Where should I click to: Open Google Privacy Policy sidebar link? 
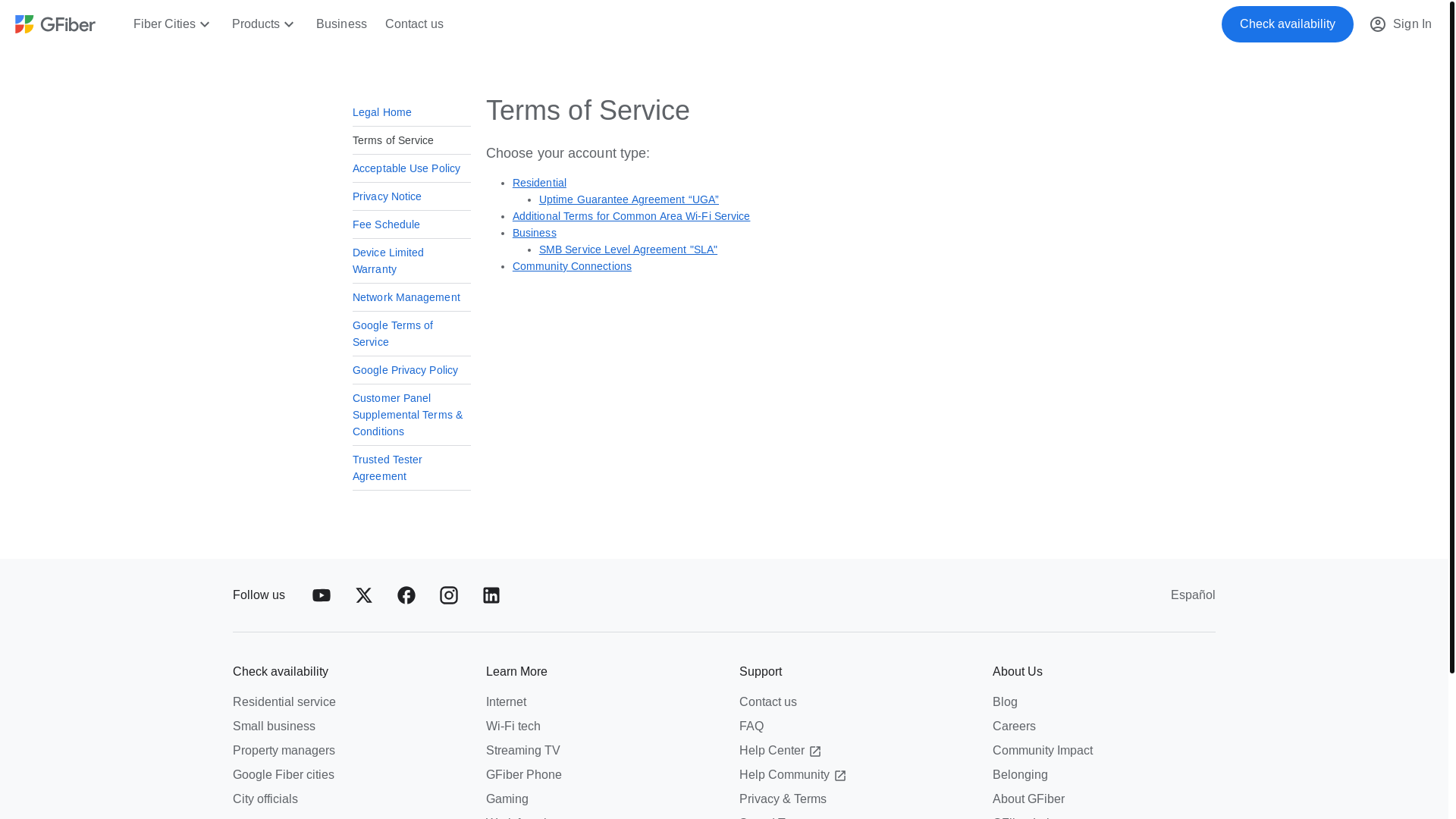tap(405, 370)
